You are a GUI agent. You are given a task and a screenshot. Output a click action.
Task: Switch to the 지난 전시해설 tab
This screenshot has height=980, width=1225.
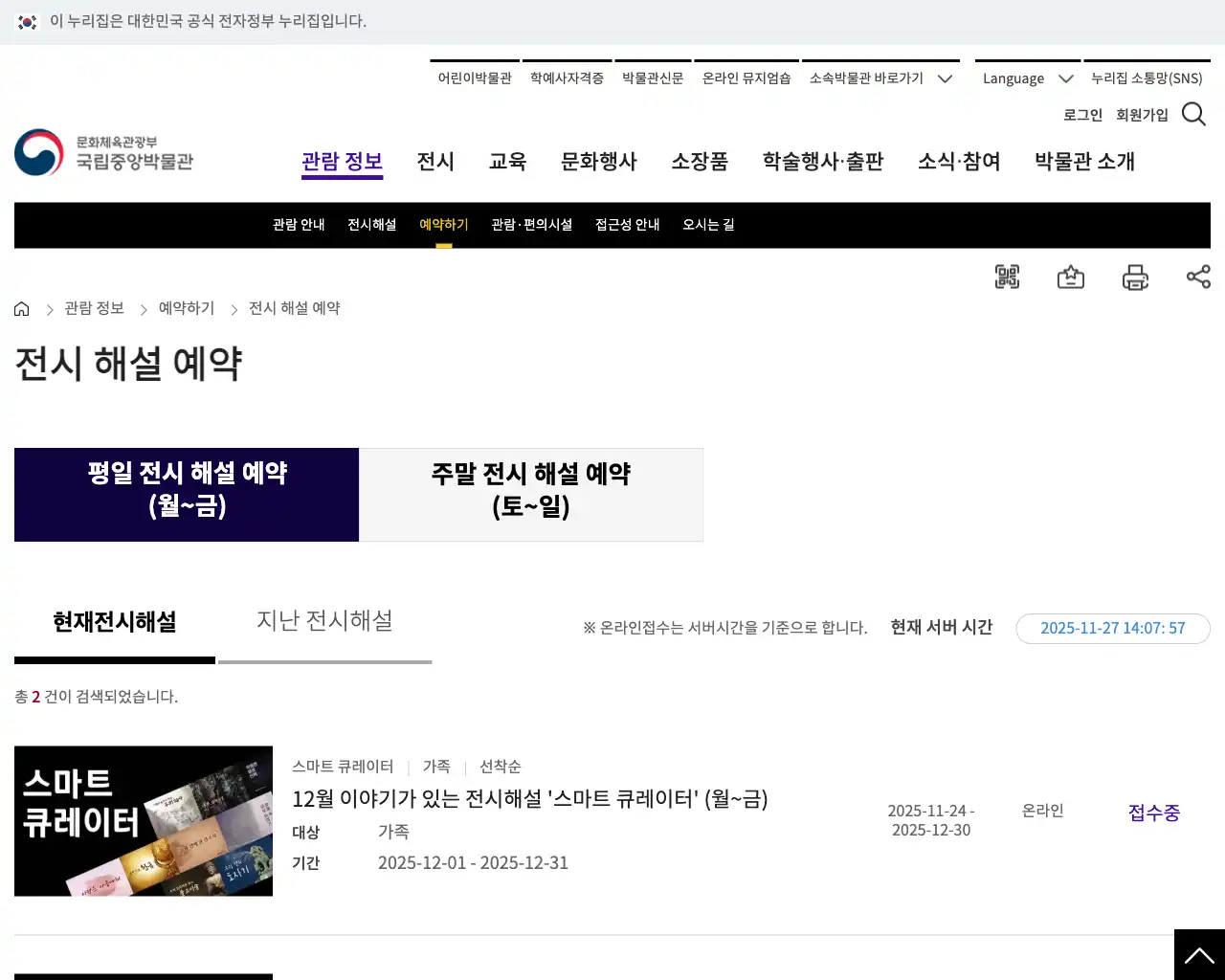point(324,620)
